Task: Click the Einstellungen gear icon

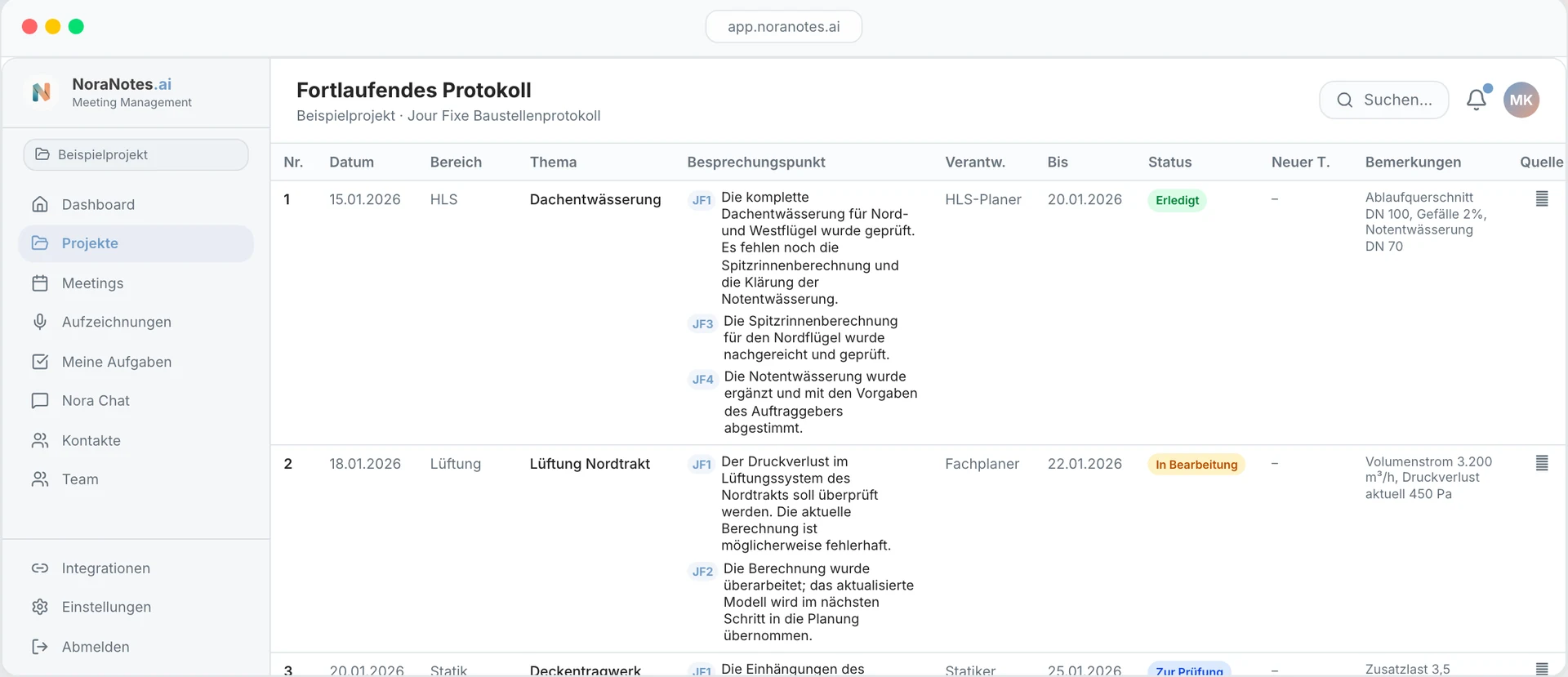Action: click(40, 607)
